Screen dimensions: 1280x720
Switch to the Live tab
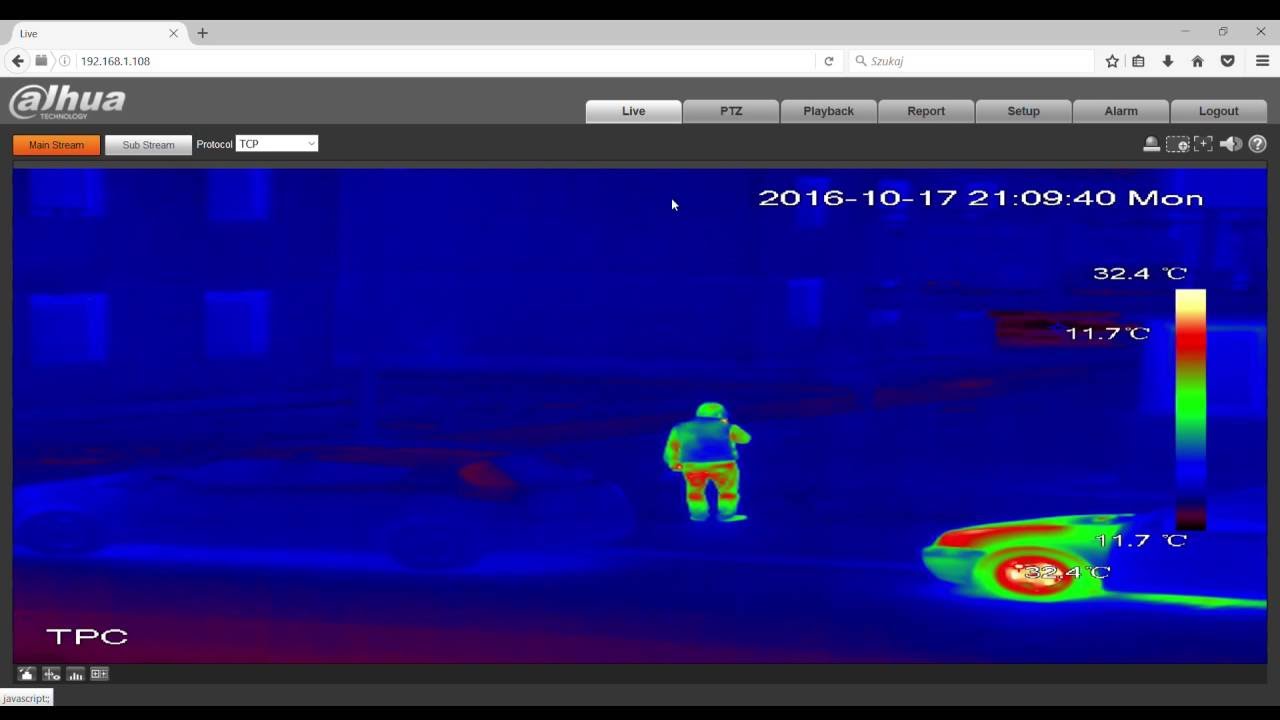pos(634,111)
